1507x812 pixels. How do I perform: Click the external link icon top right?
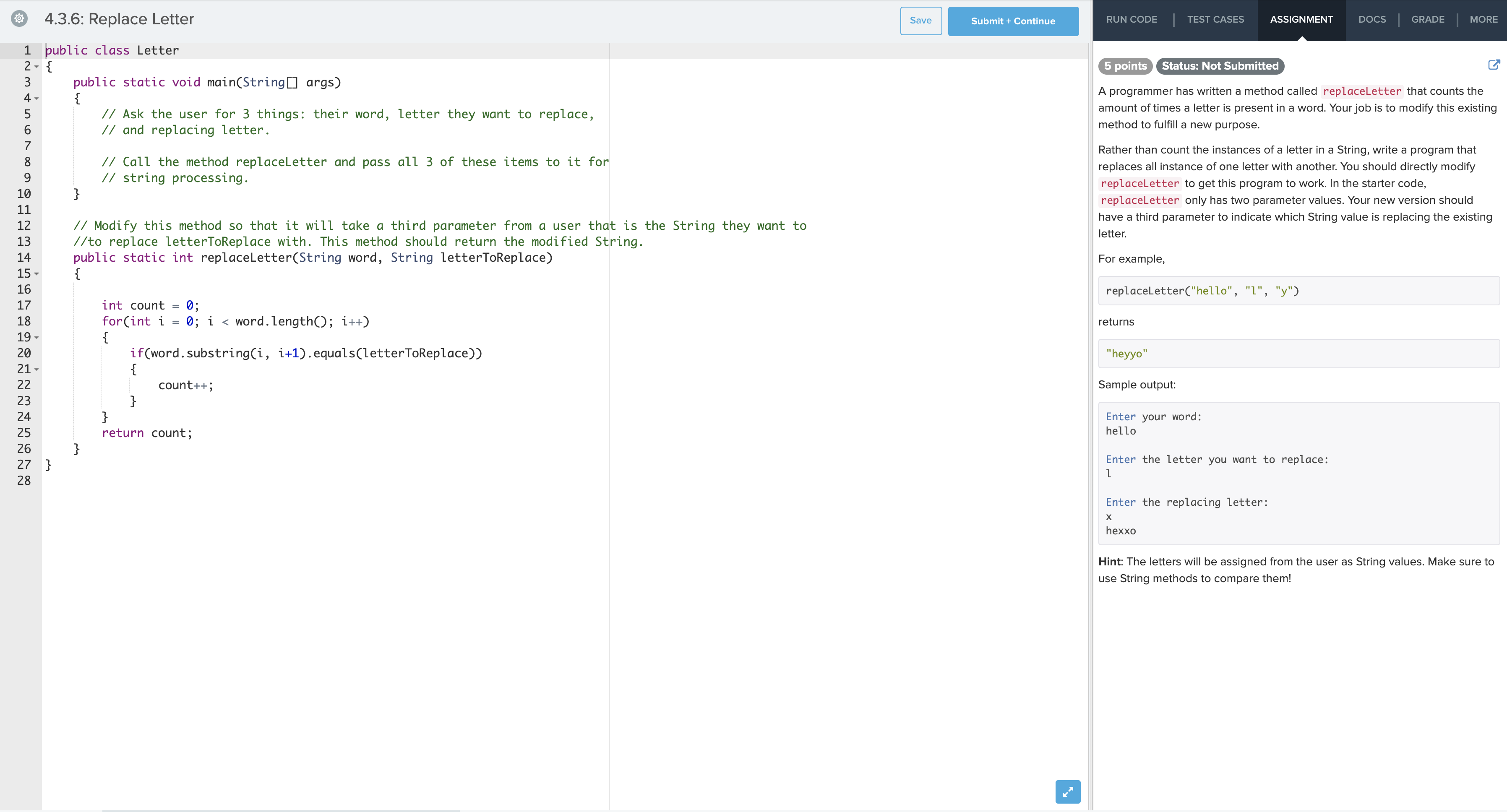point(1494,64)
